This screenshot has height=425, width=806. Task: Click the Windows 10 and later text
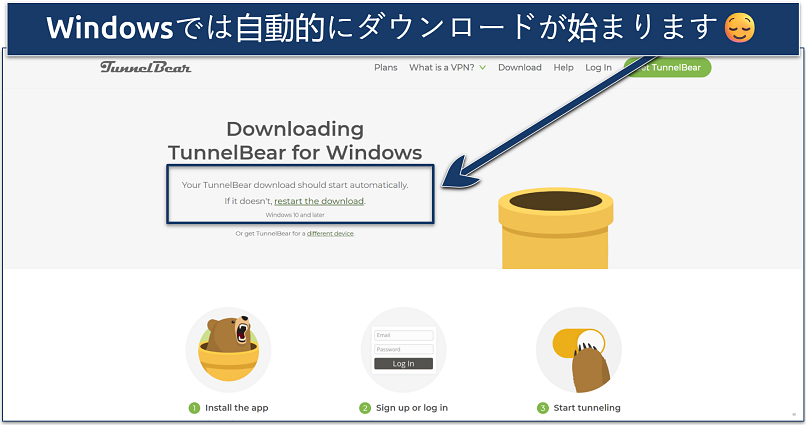(295, 215)
